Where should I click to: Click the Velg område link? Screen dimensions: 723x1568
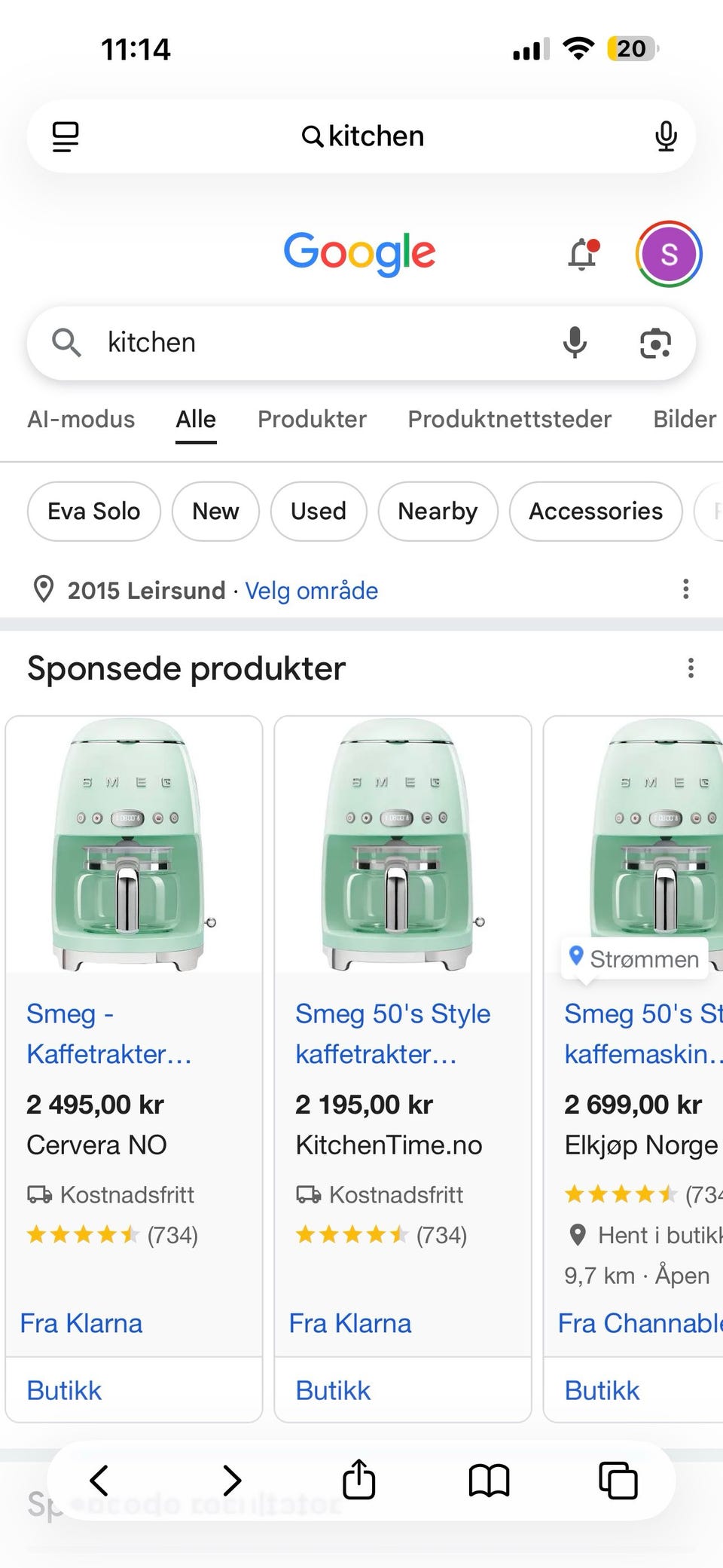311,591
